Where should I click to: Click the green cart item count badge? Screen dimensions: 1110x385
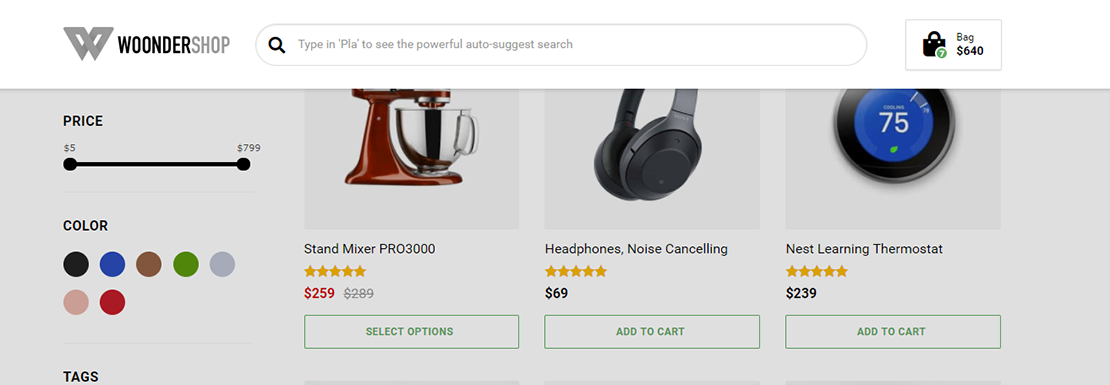point(941,53)
